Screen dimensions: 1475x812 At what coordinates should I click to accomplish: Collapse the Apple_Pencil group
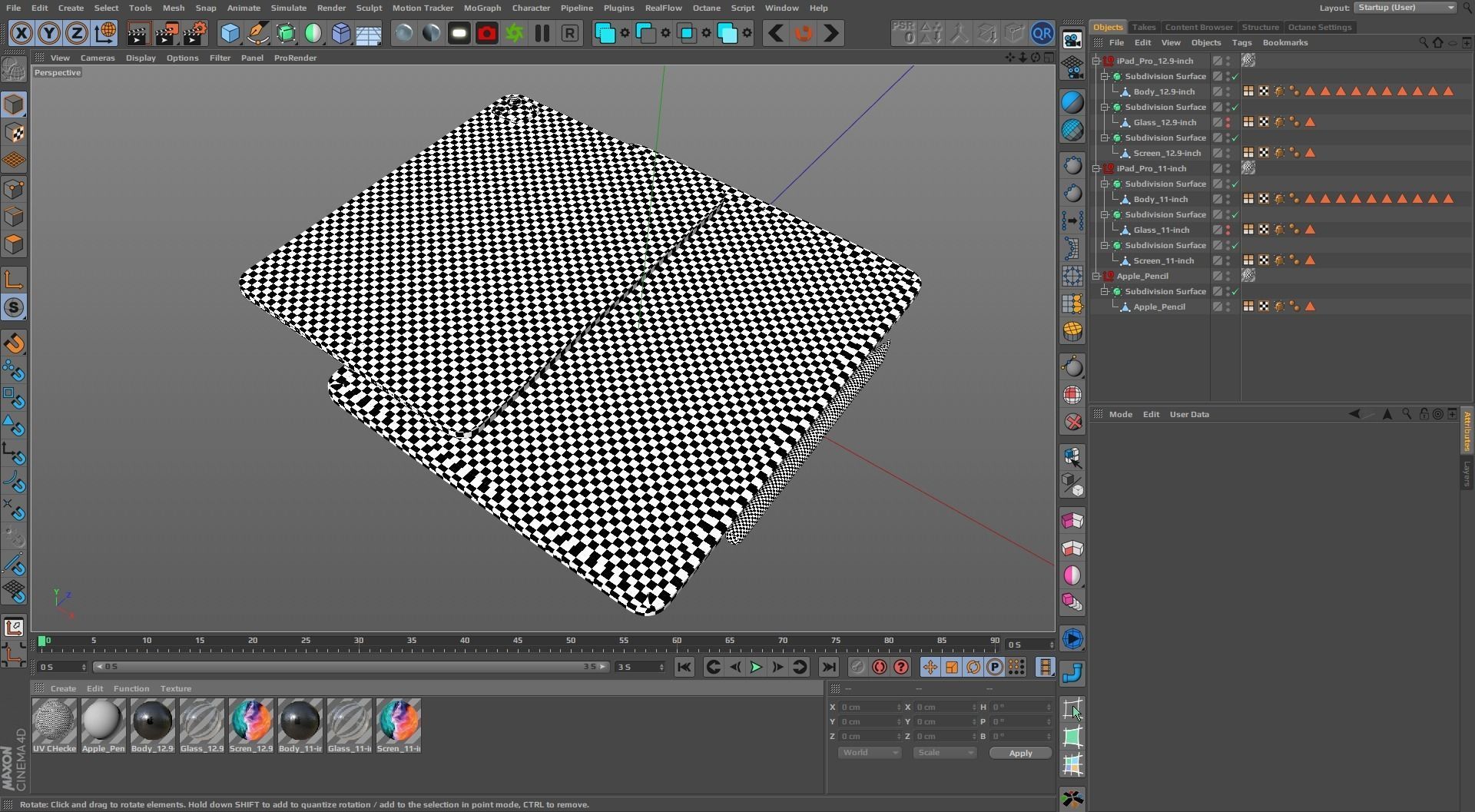pos(1096,276)
